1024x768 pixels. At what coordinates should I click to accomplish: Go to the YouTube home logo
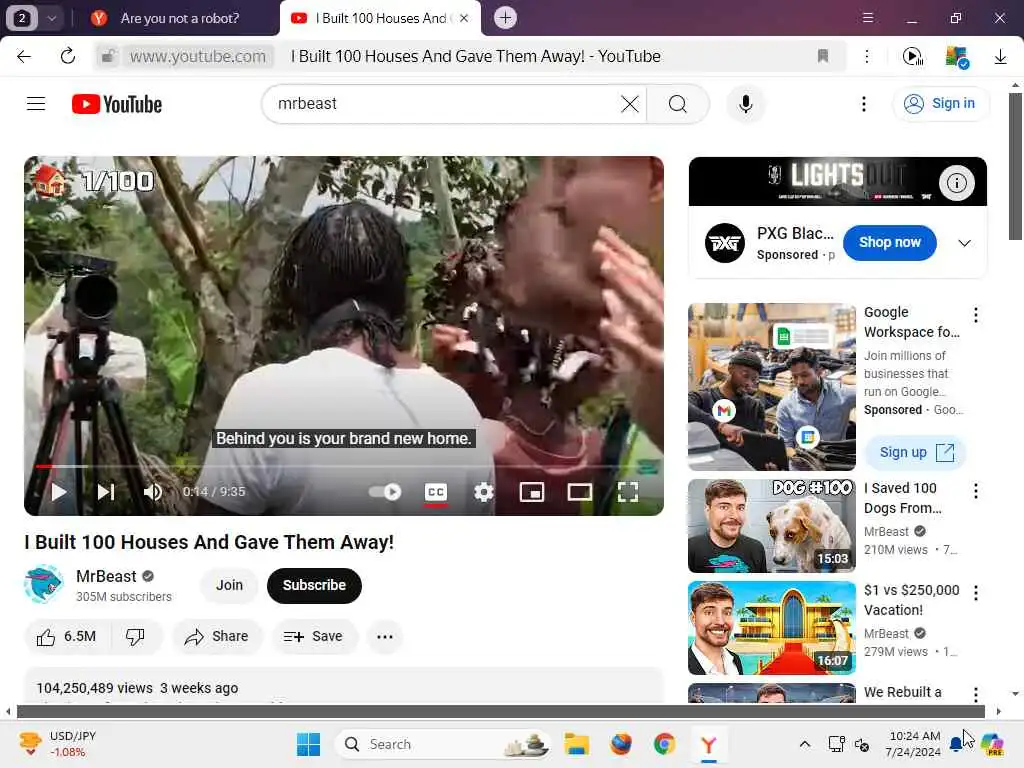[117, 104]
